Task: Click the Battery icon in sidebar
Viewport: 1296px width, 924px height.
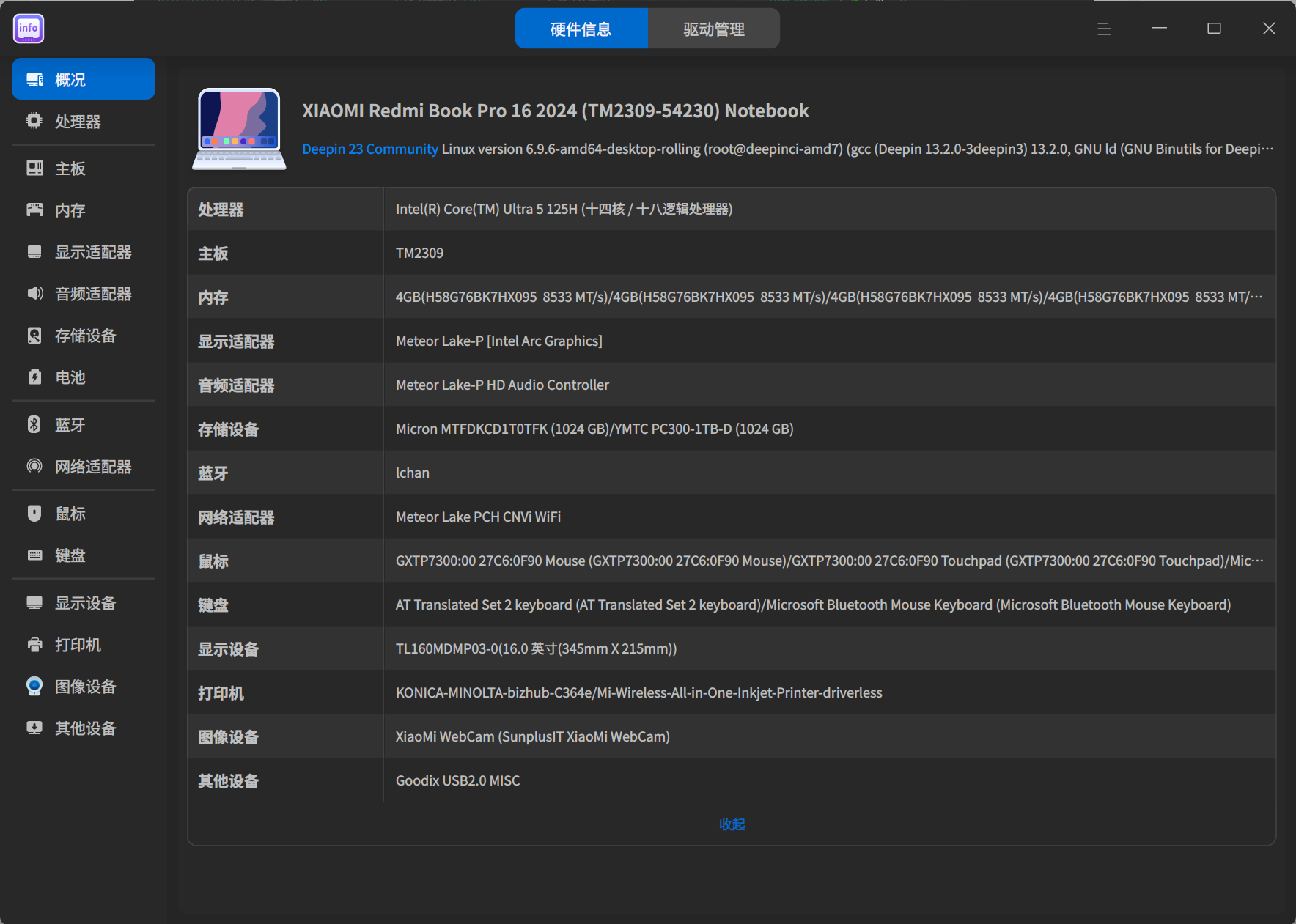Action: [x=34, y=377]
